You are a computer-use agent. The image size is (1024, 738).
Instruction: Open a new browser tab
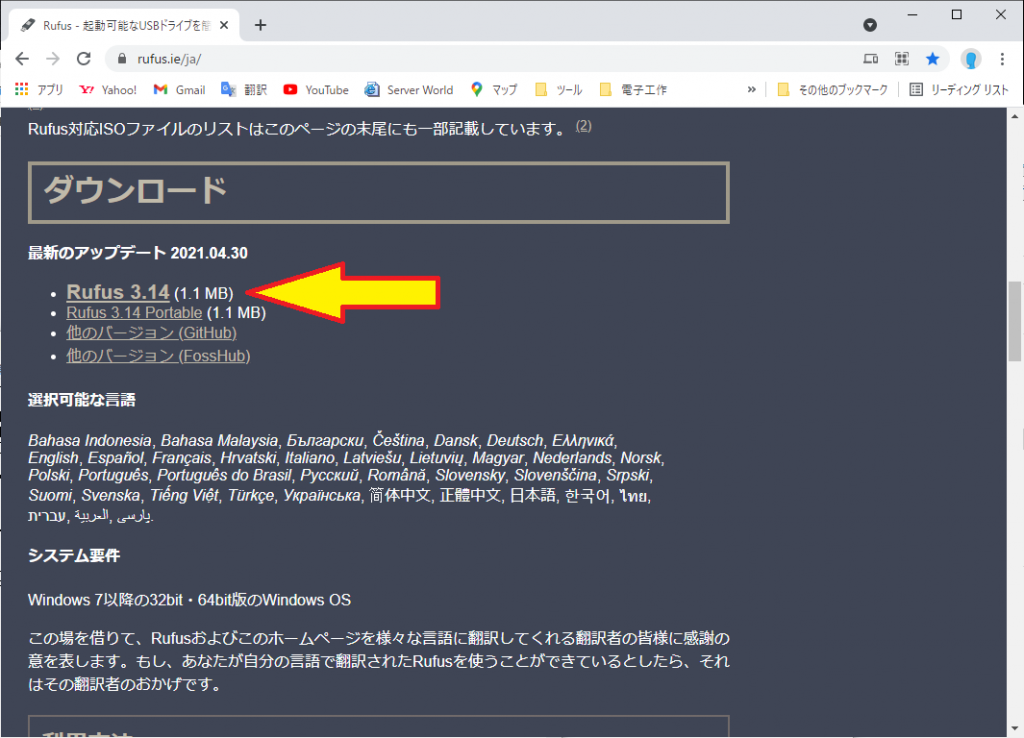point(261,25)
